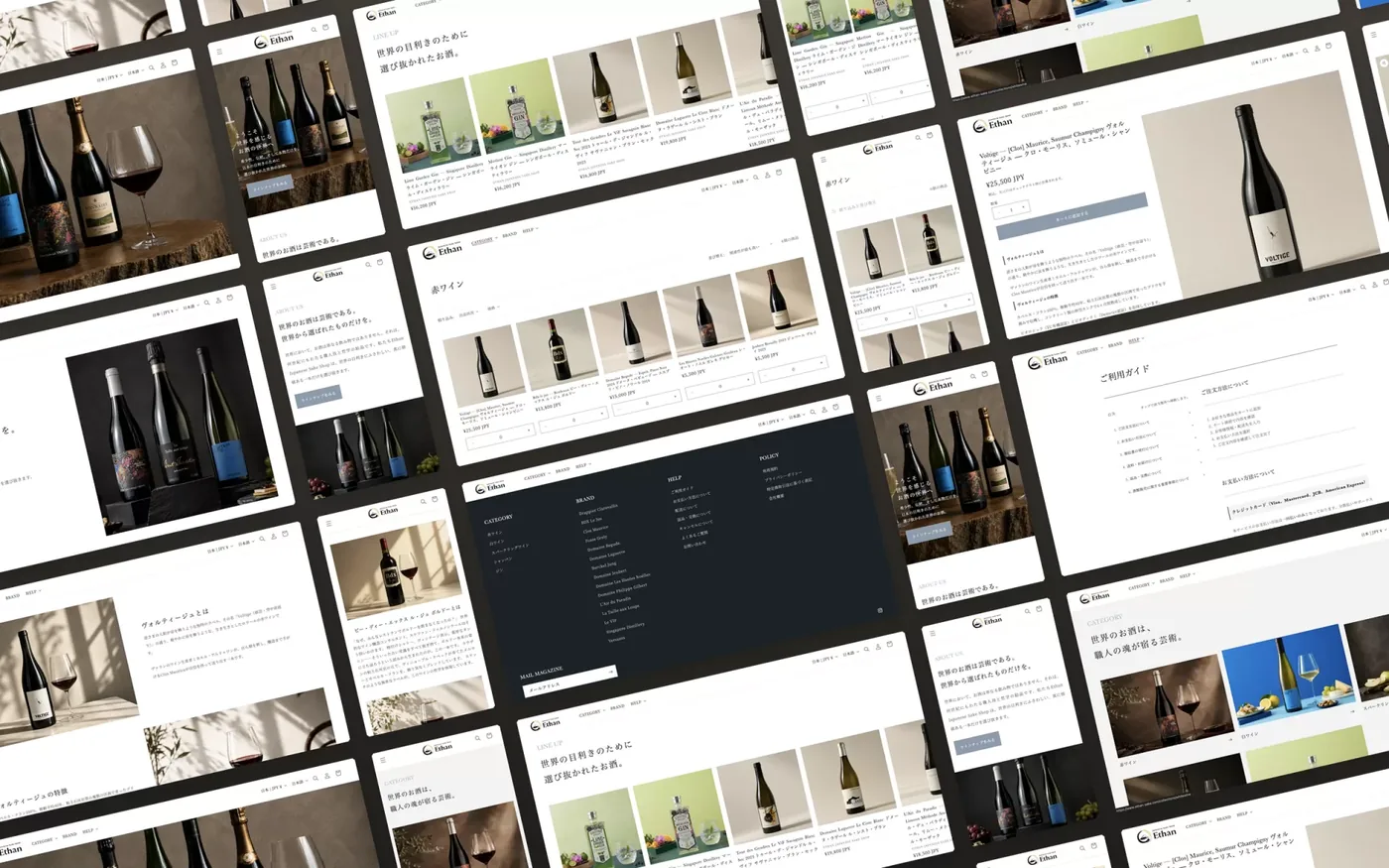The image size is (1389, 868).
Task: Open Domaine Bagadu bottle thumbnail on 赤ワイン page
Action: (x=630, y=330)
